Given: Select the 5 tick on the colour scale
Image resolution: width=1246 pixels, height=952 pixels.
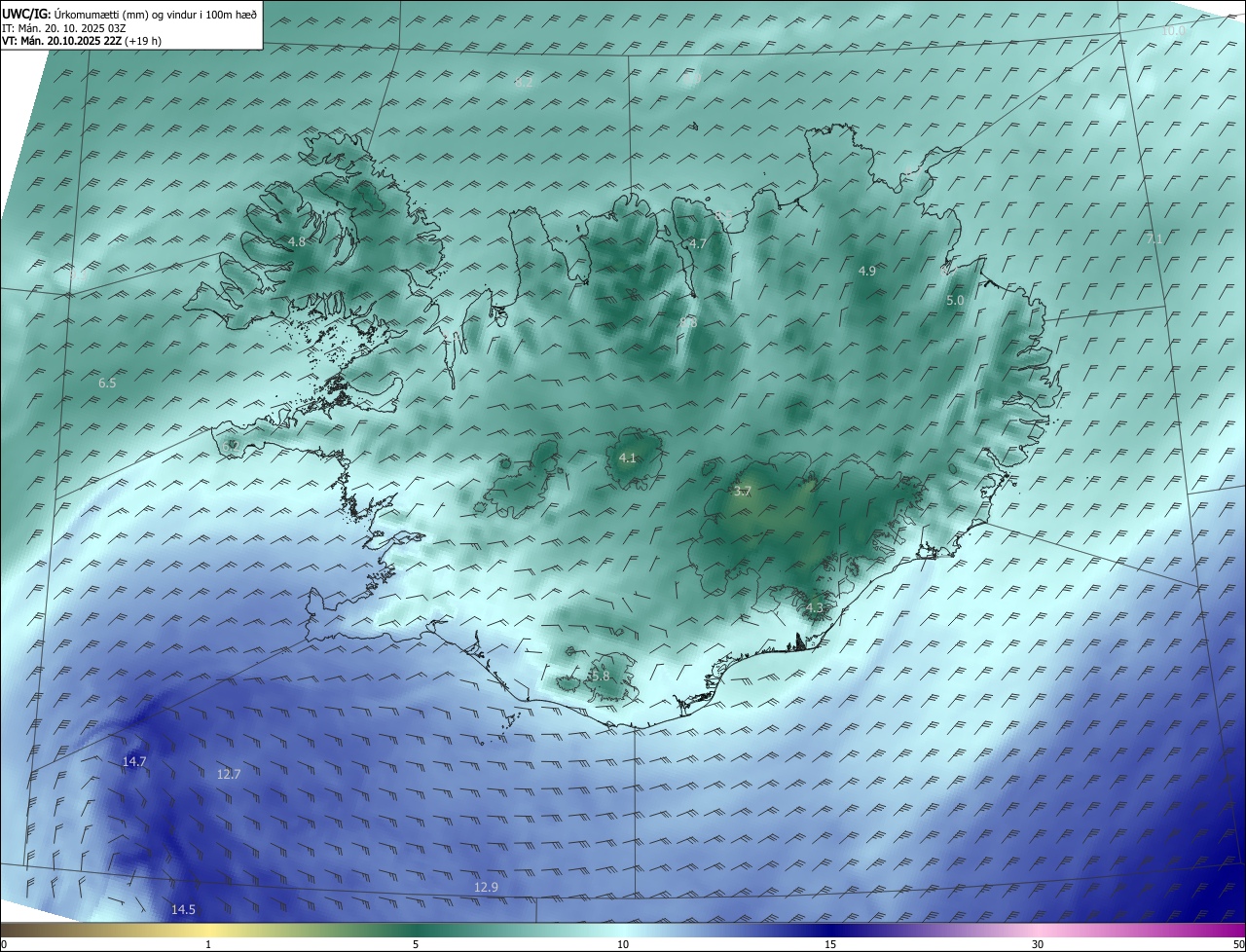Looking at the screenshot, I should 416,944.
